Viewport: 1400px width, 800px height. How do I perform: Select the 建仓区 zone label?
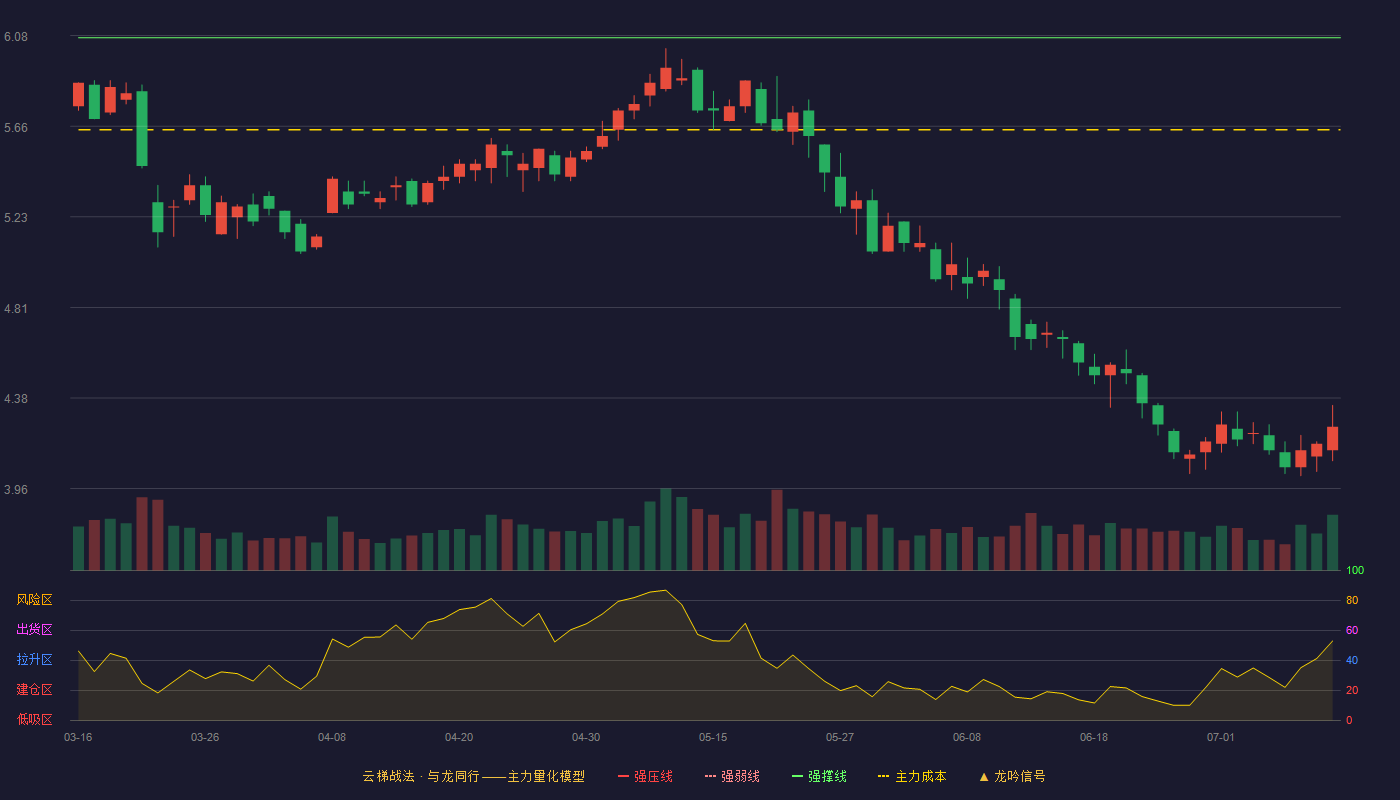[x=34, y=690]
